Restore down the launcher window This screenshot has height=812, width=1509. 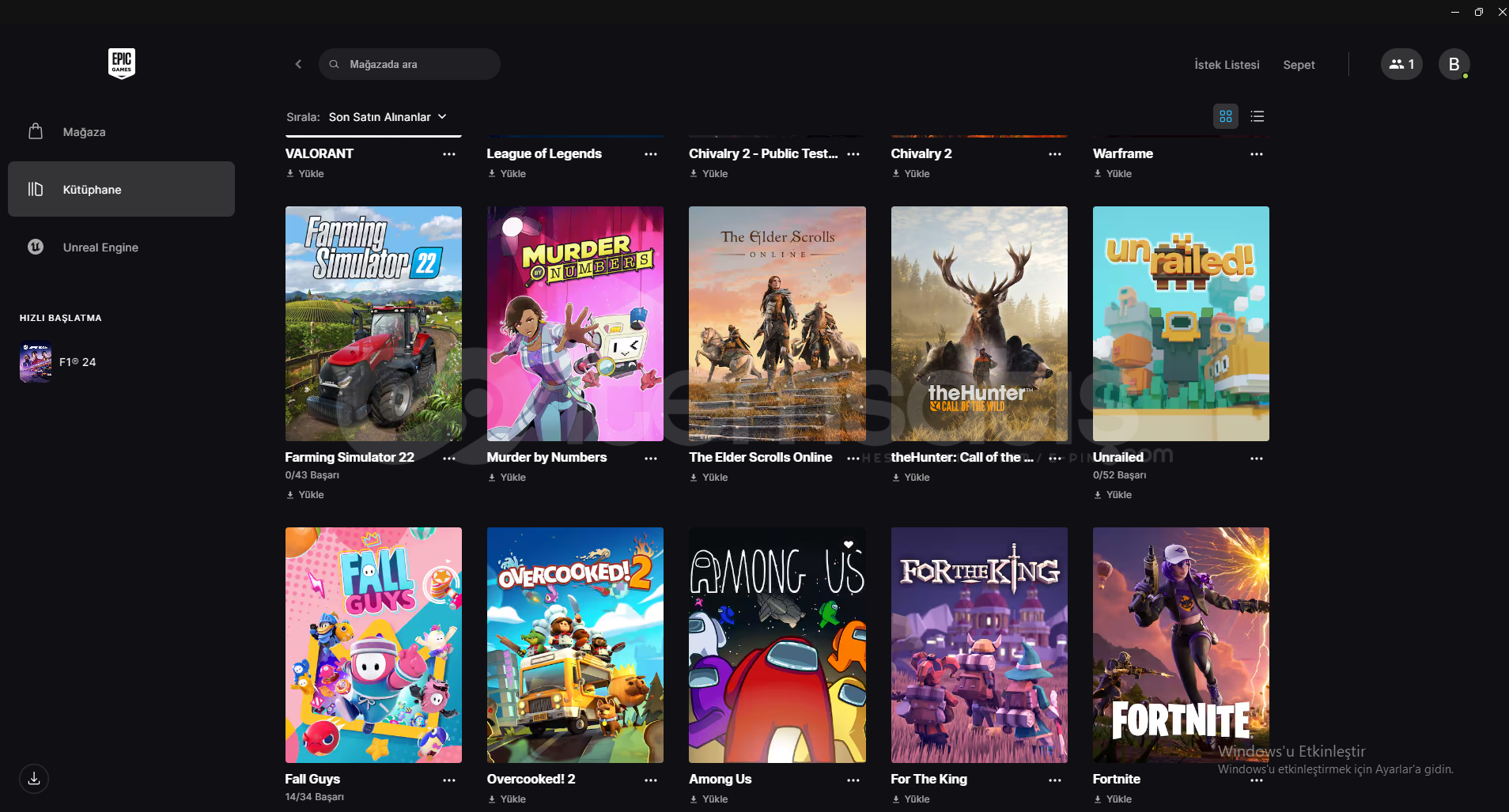click(1479, 12)
